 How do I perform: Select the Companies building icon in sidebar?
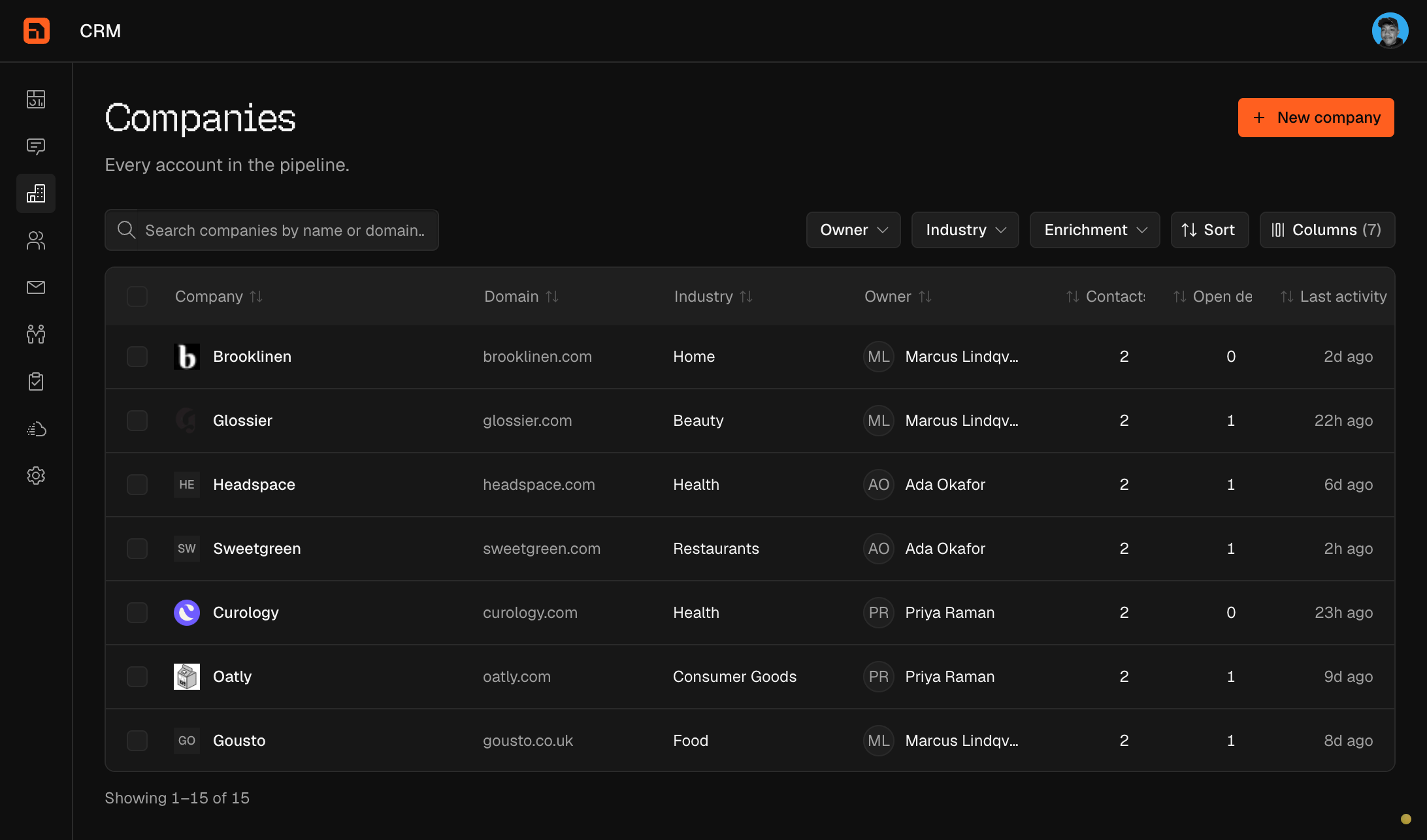tap(36, 193)
